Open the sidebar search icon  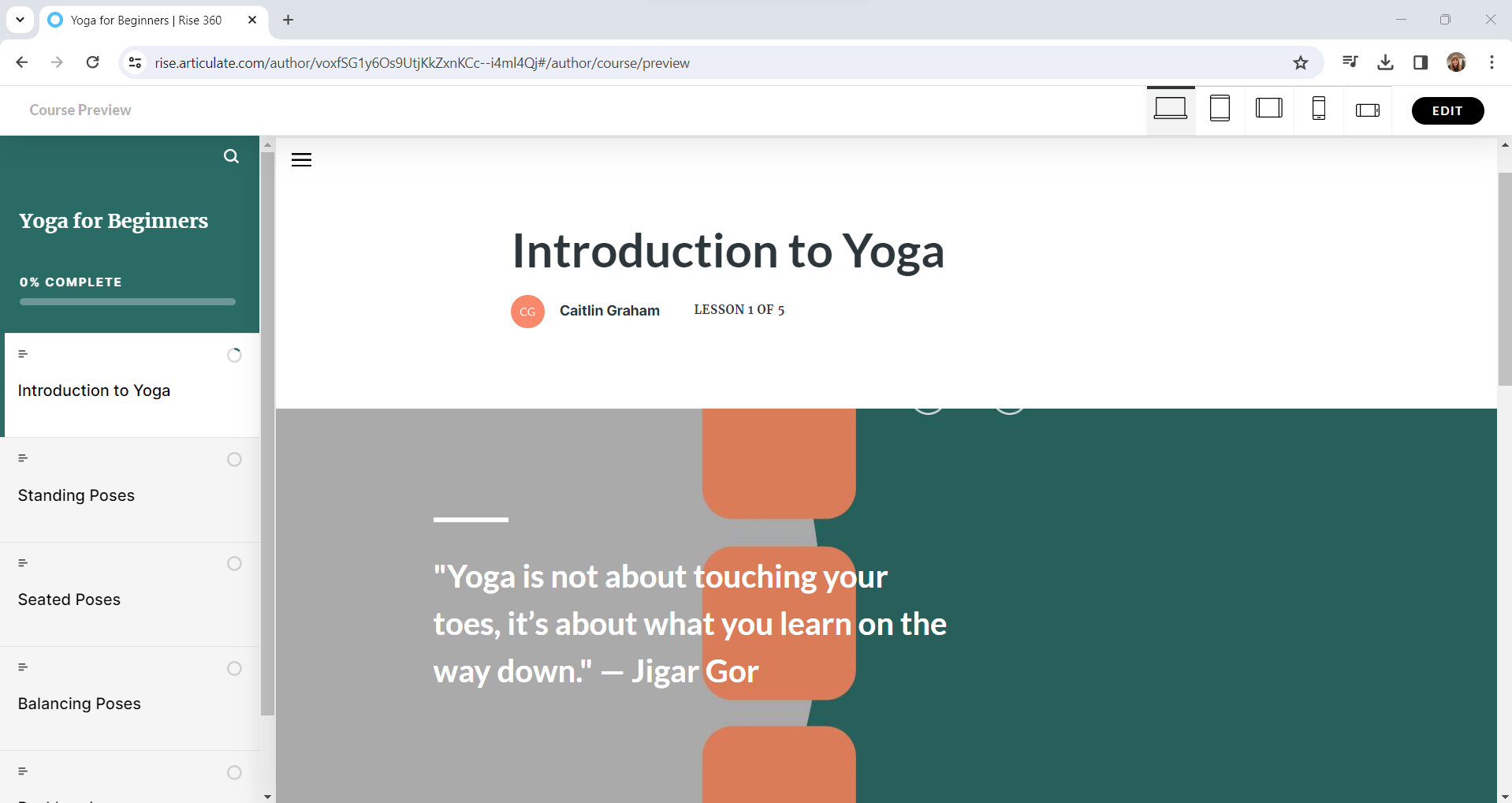click(x=231, y=156)
